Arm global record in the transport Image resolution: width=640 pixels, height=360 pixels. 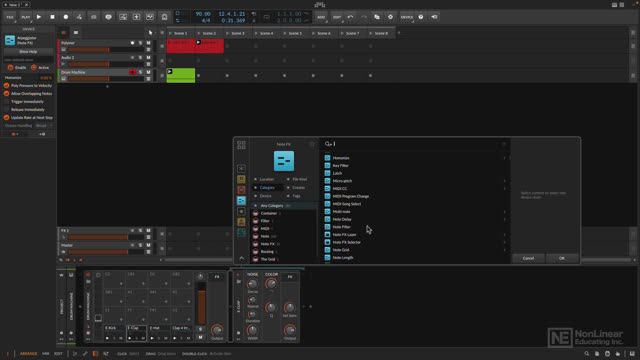66,17
